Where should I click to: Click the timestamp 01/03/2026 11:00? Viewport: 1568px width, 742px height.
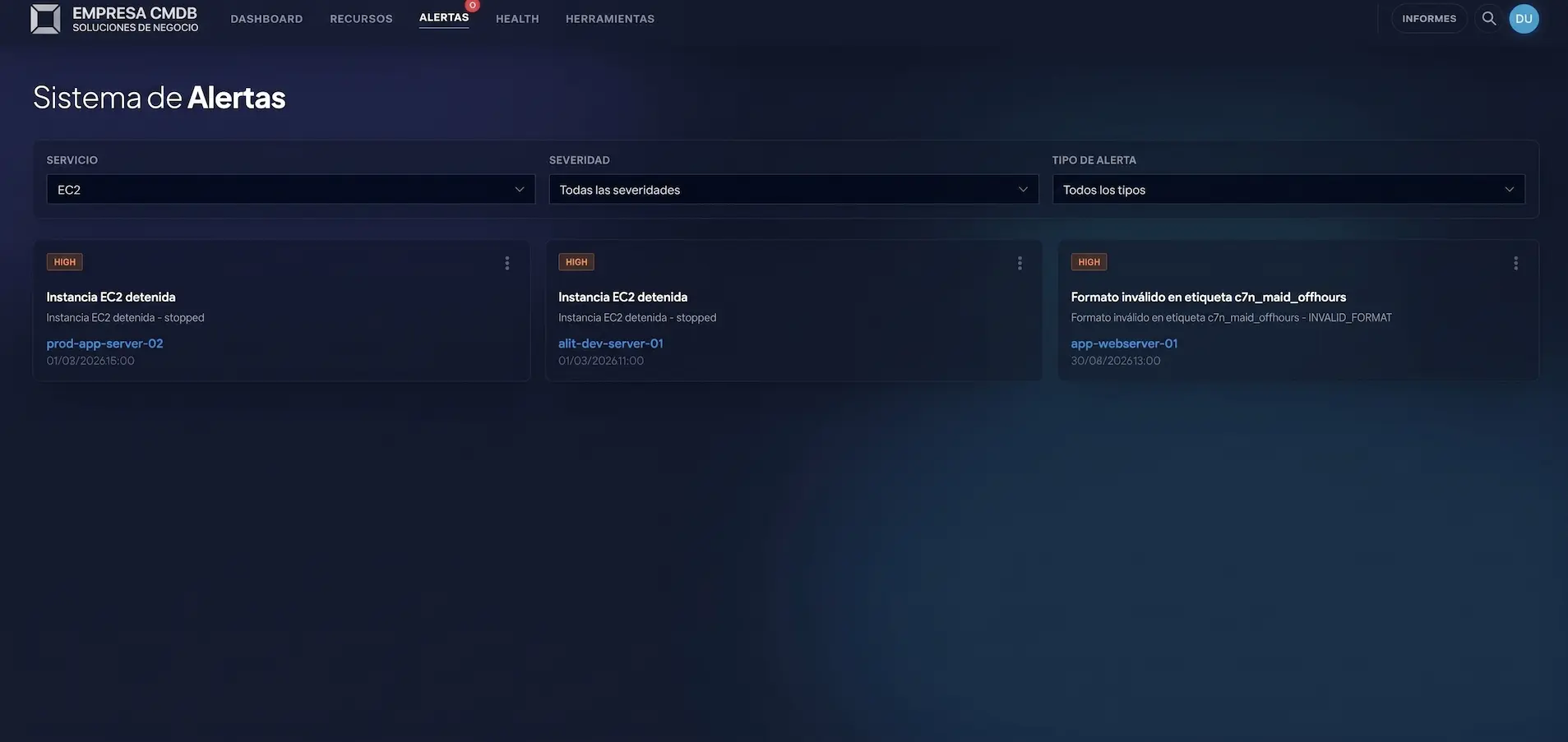[x=601, y=361]
